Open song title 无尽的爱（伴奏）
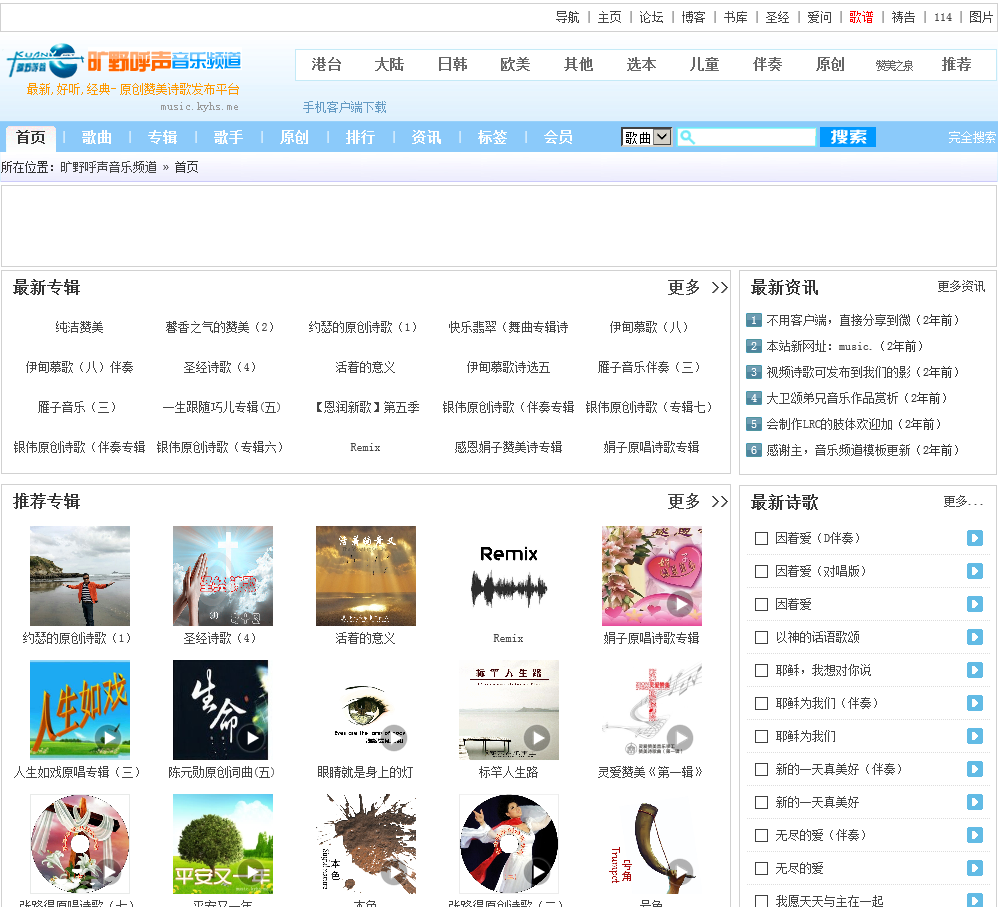Image resolution: width=998 pixels, height=907 pixels. [820, 835]
